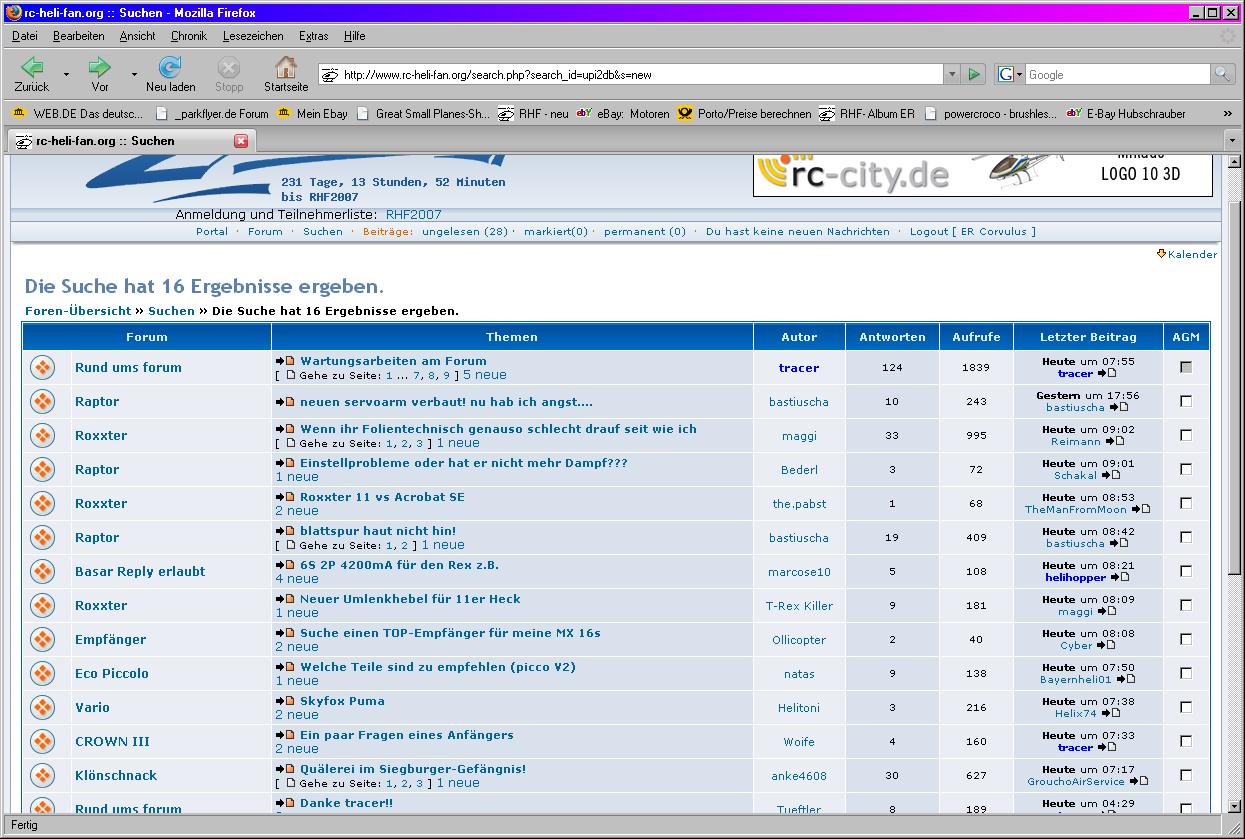Open 'Du hast keine neuen Nachrichten' link
The width and height of the screenshot is (1245, 839).
(798, 231)
